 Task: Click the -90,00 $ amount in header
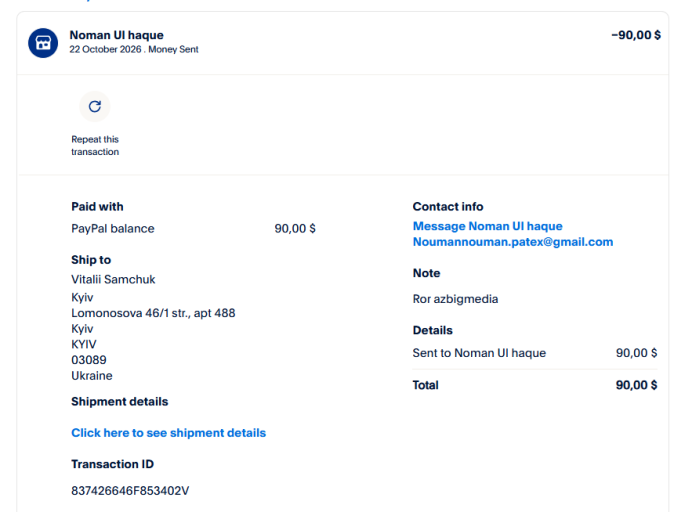click(636, 35)
